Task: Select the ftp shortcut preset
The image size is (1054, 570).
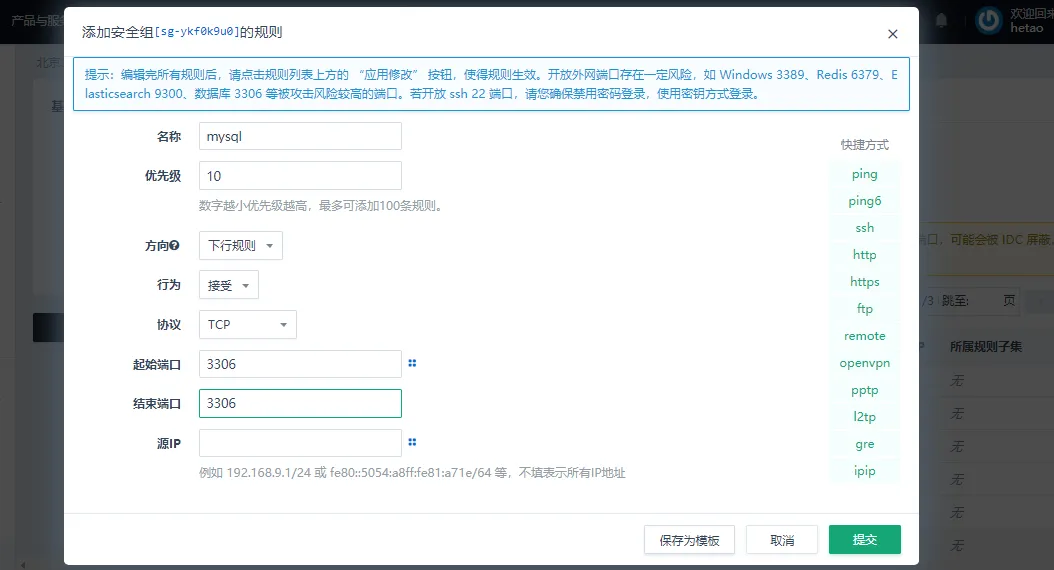Action: click(864, 309)
